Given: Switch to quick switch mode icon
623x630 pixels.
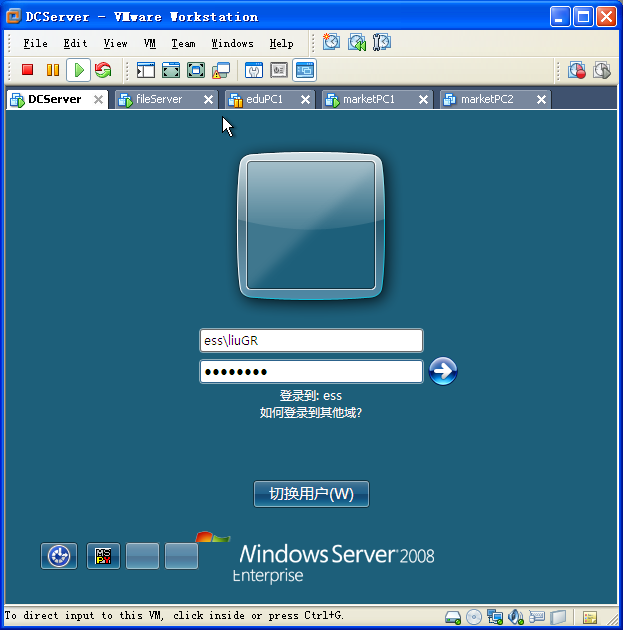Looking at the screenshot, I should pyautogui.click(x=171, y=70).
